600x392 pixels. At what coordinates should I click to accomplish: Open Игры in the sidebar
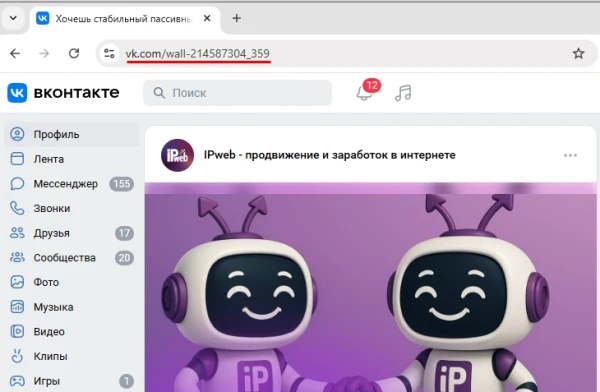[x=72, y=381]
